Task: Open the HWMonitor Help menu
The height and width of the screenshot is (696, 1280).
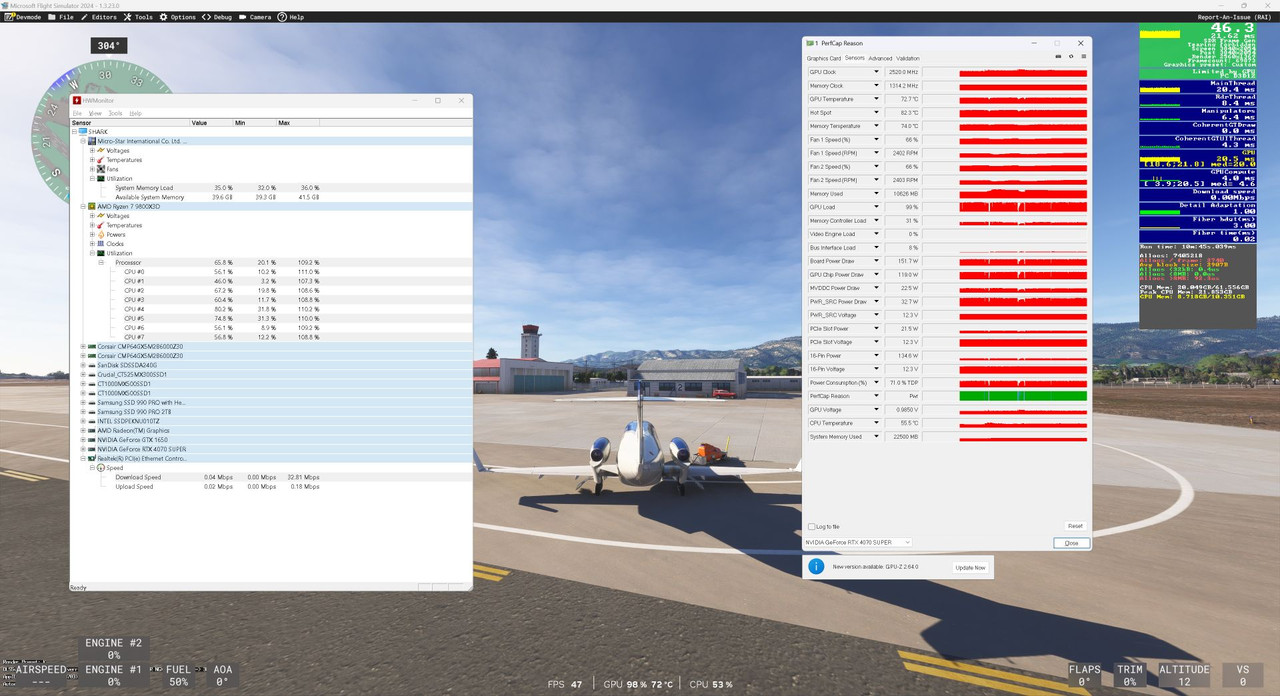Action: tap(136, 113)
